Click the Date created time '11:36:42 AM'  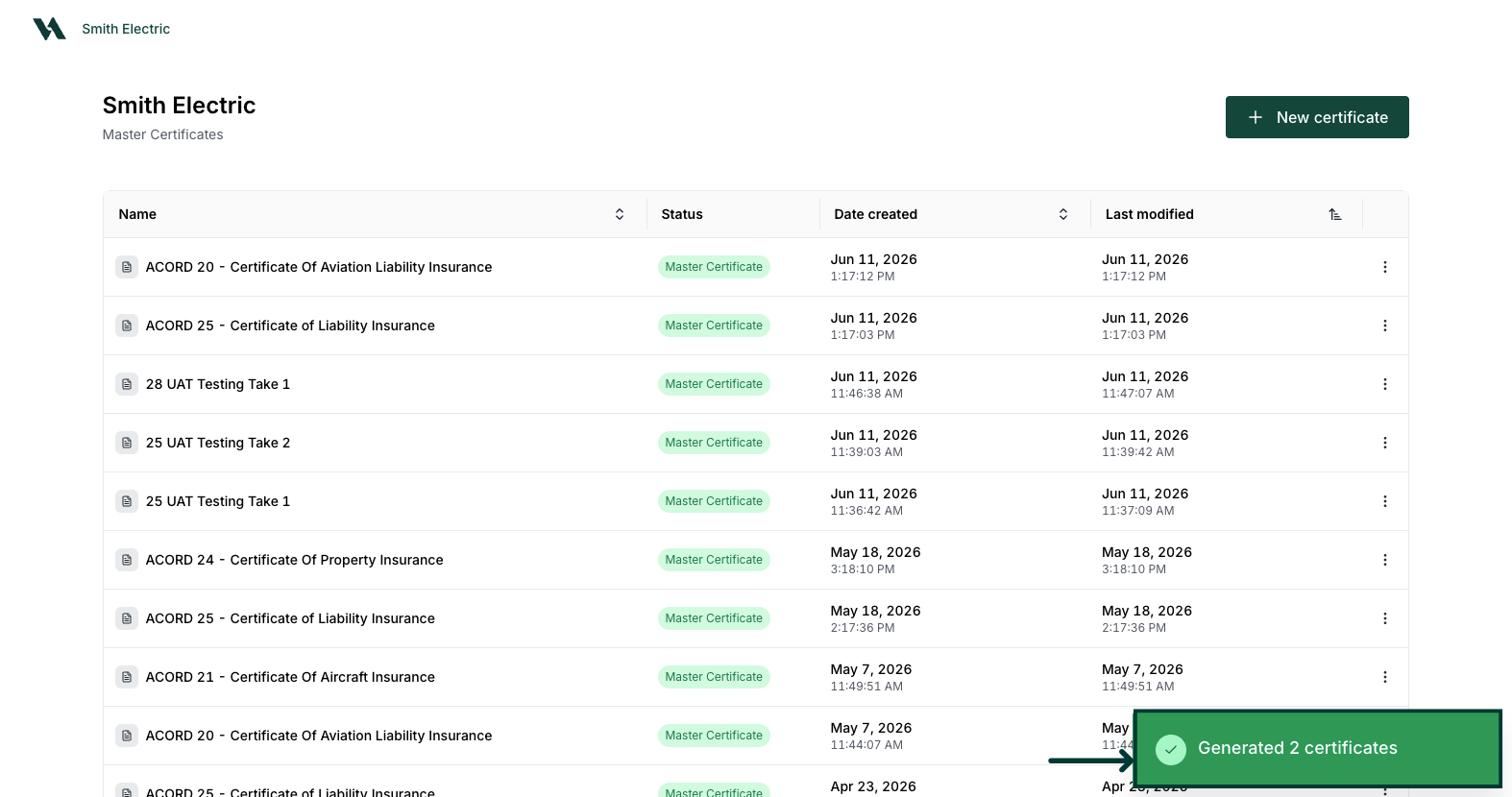click(x=866, y=511)
